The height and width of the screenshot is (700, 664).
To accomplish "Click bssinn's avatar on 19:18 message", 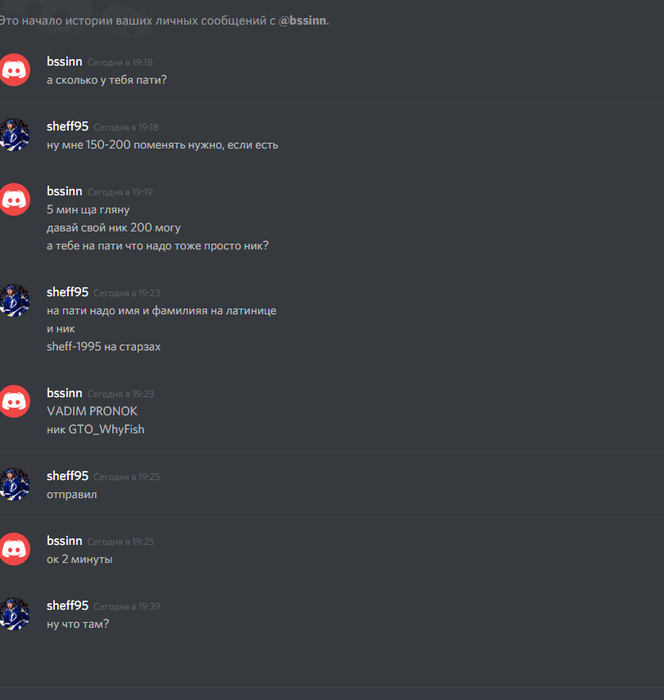I will tap(14, 70).
